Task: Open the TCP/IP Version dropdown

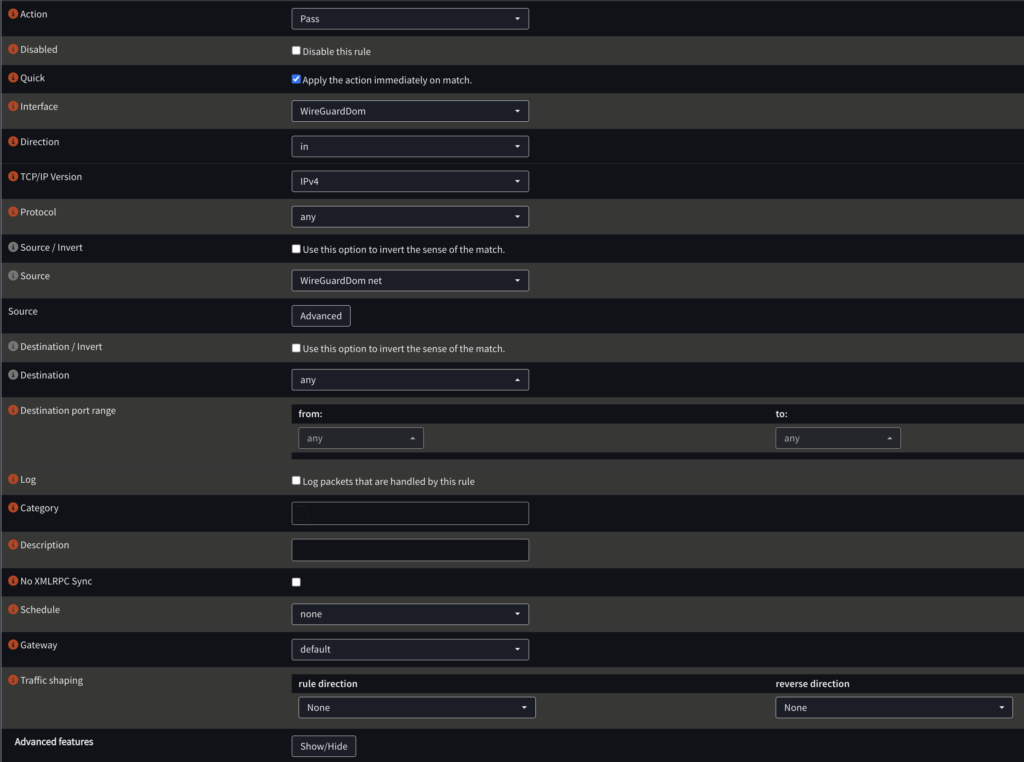Action: [x=410, y=181]
